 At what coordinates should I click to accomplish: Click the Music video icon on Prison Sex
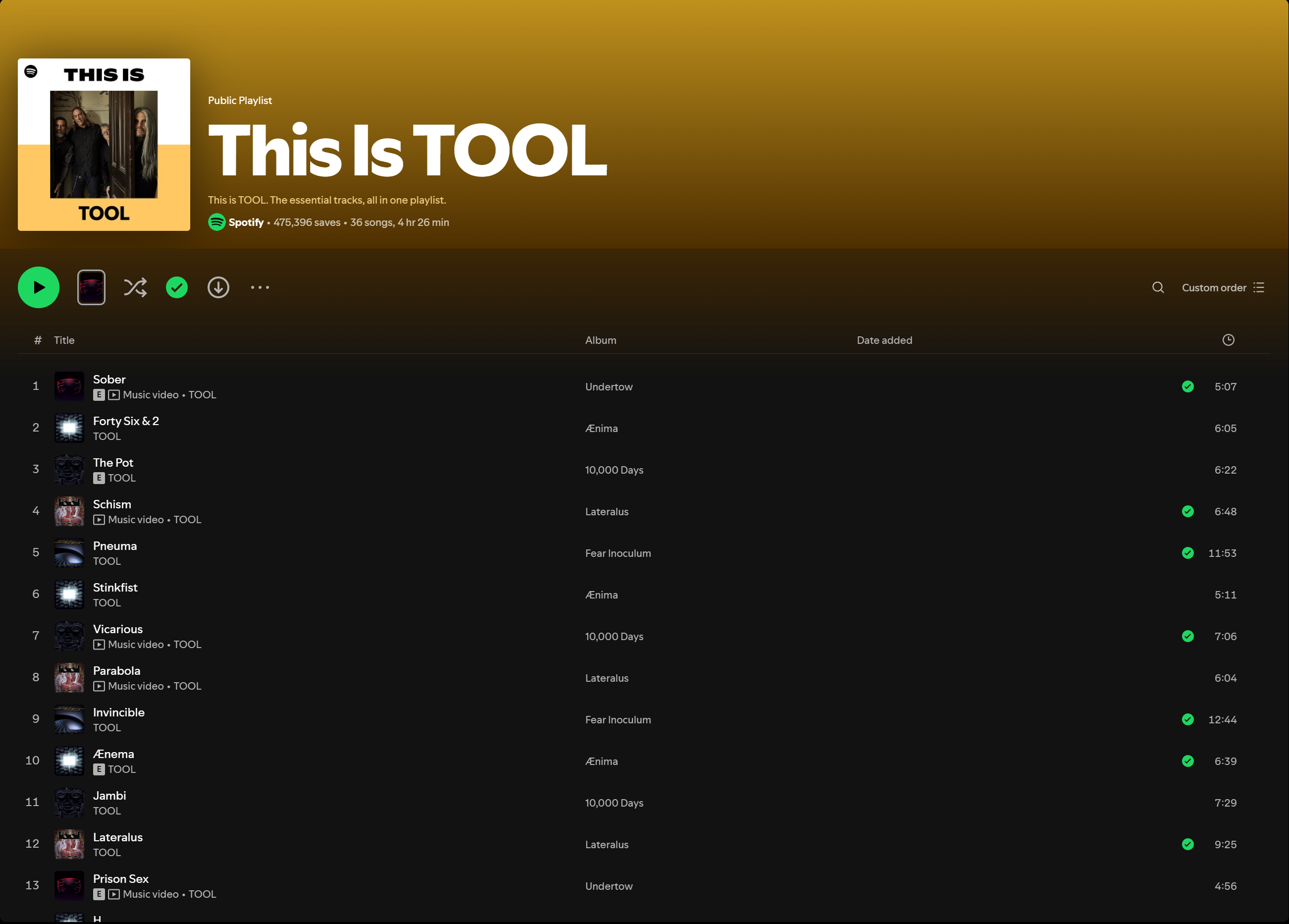113,894
